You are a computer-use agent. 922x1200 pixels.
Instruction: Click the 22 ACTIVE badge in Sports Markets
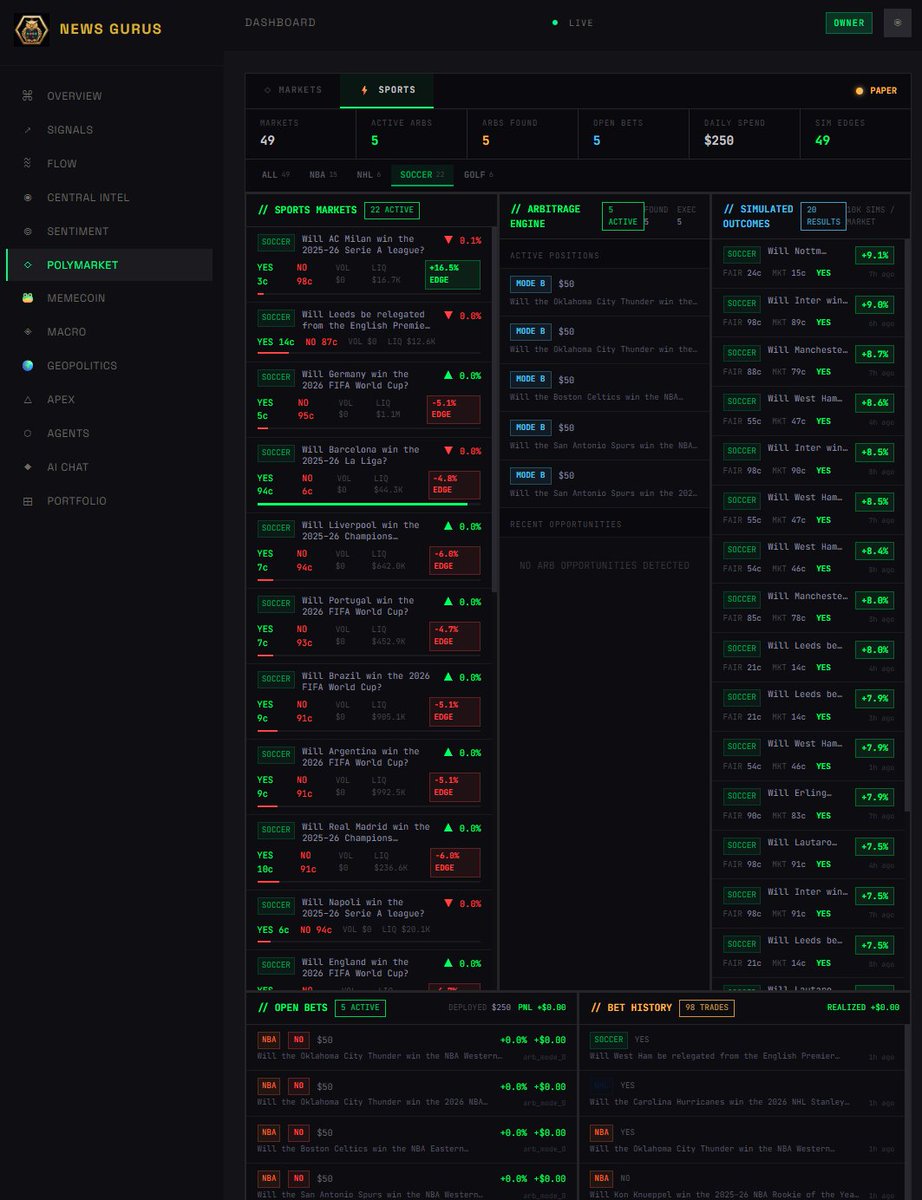392,210
